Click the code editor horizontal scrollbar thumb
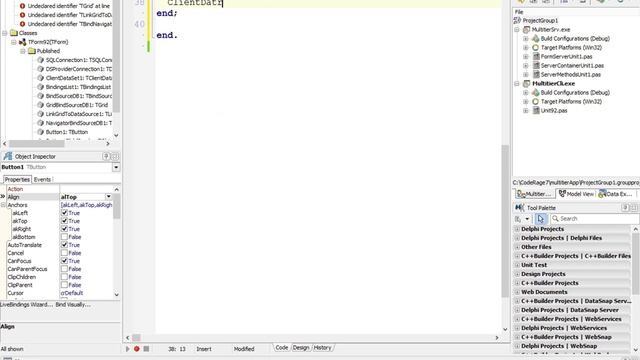Image resolution: width=640 pixels, height=360 pixels. (x=136, y=338)
